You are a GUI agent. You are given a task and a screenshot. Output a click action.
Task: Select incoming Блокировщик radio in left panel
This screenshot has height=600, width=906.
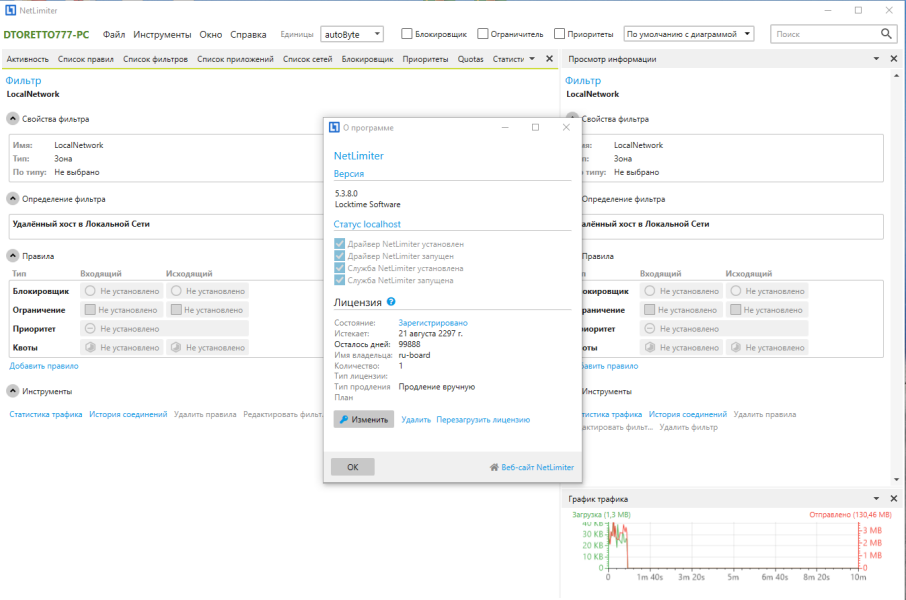90,291
